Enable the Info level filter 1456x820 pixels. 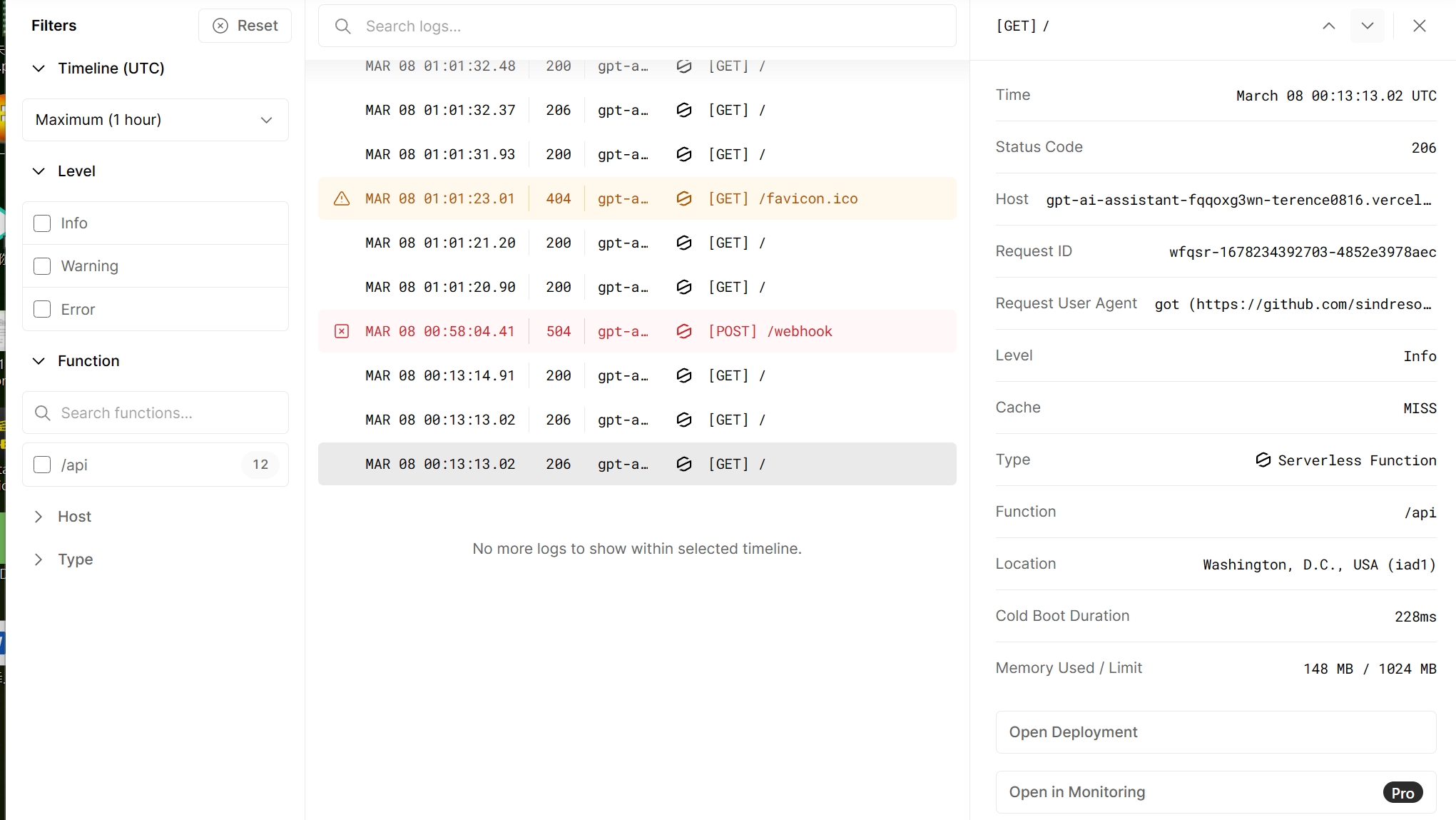[x=42, y=223]
